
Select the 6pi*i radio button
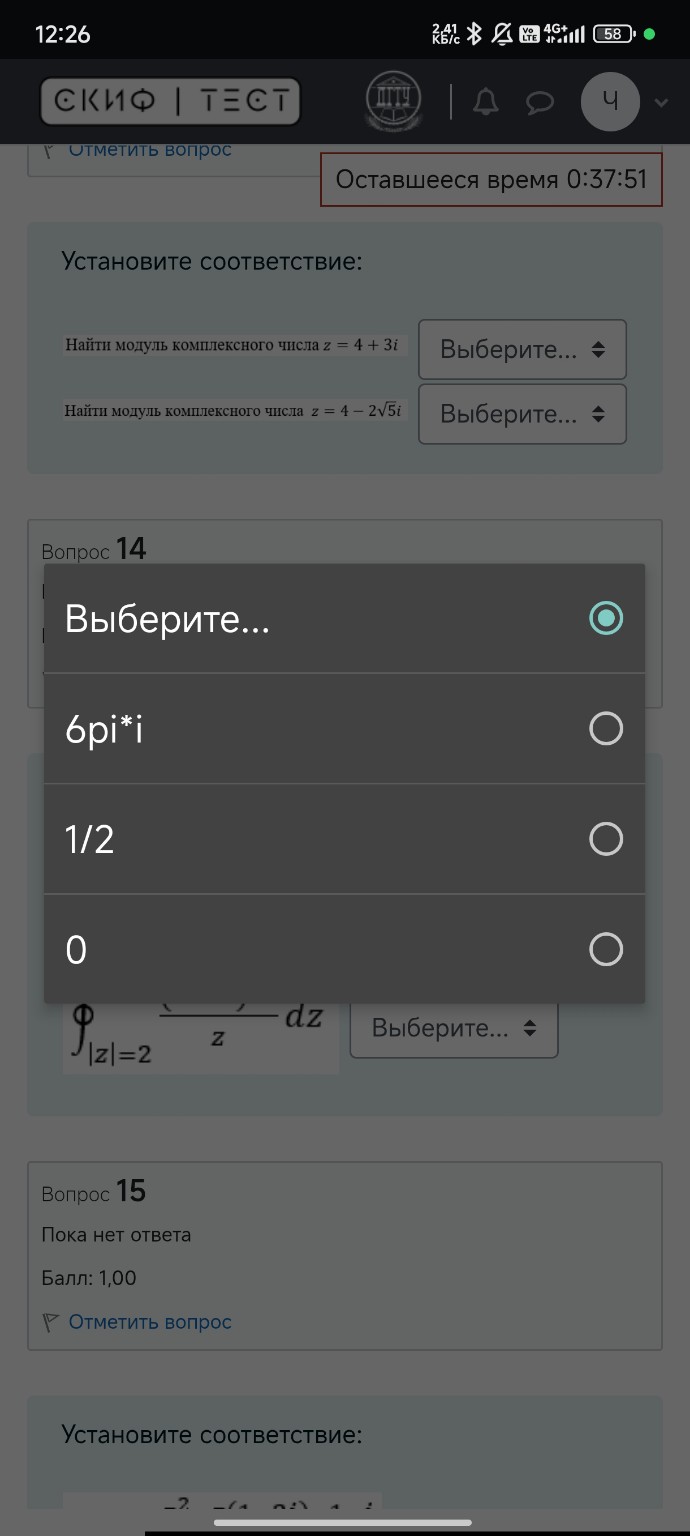tap(605, 728)
